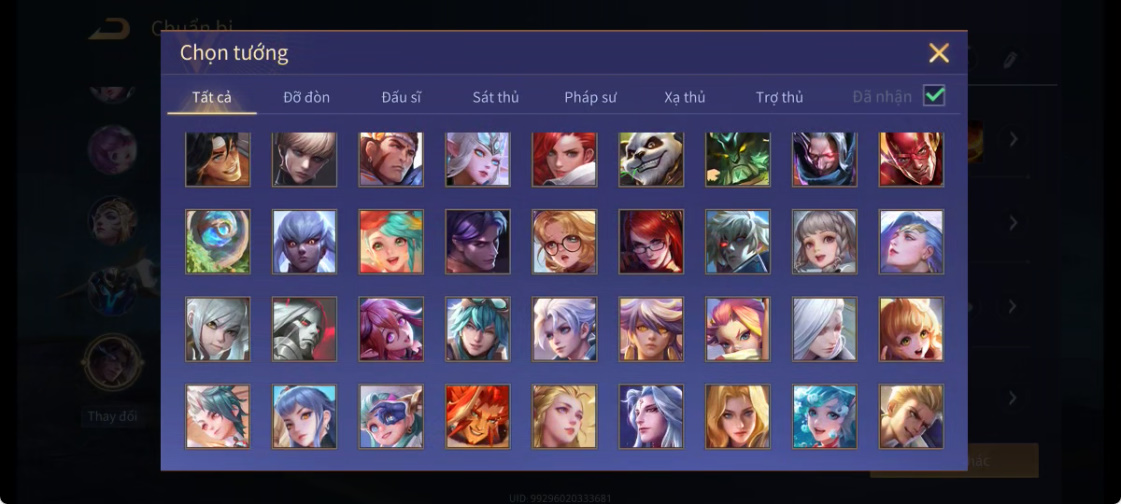Select the blonde girl with round glasses

(x=564, y=242)
